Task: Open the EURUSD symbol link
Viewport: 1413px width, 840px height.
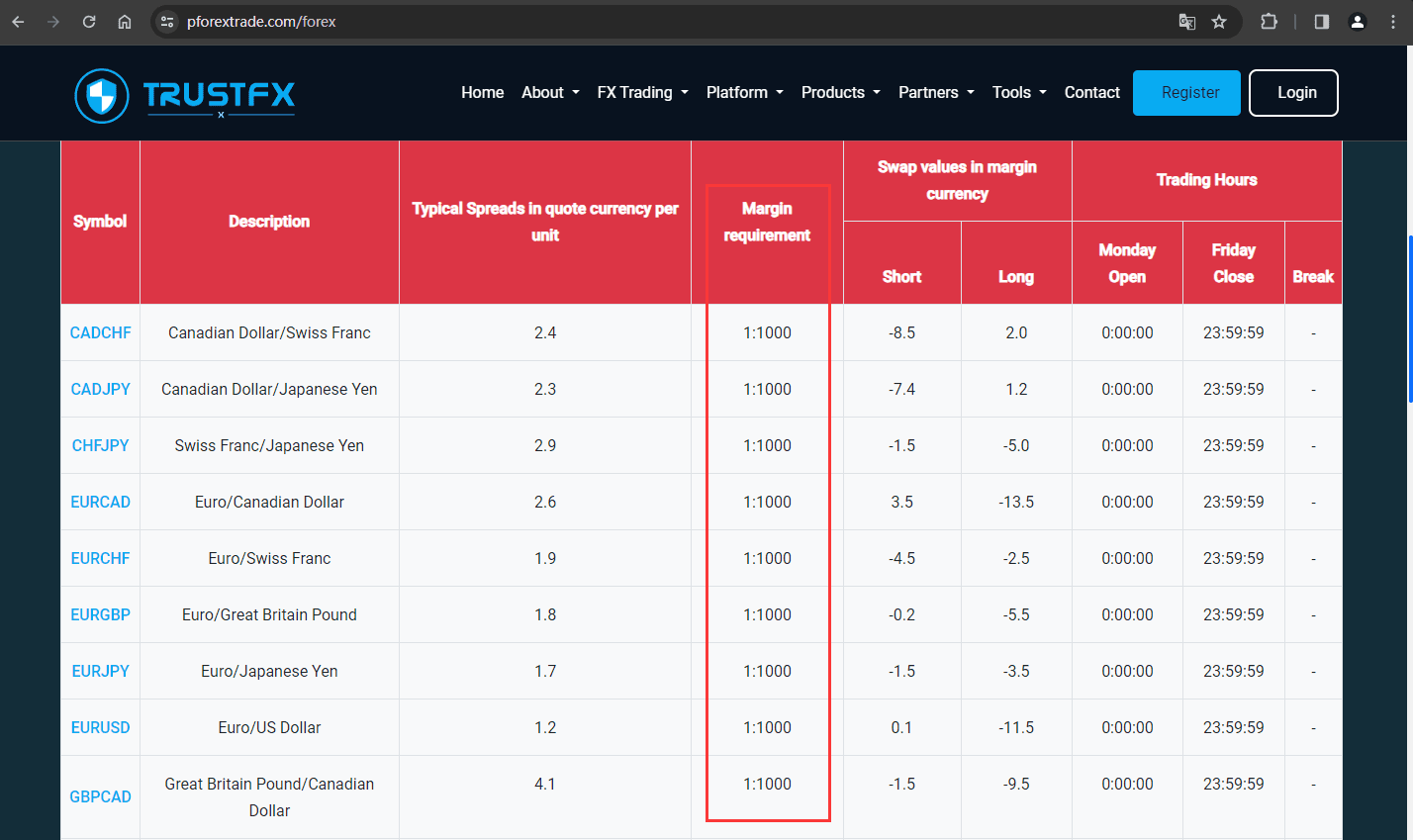Action: pyautogui.click(x=100, y=727)
